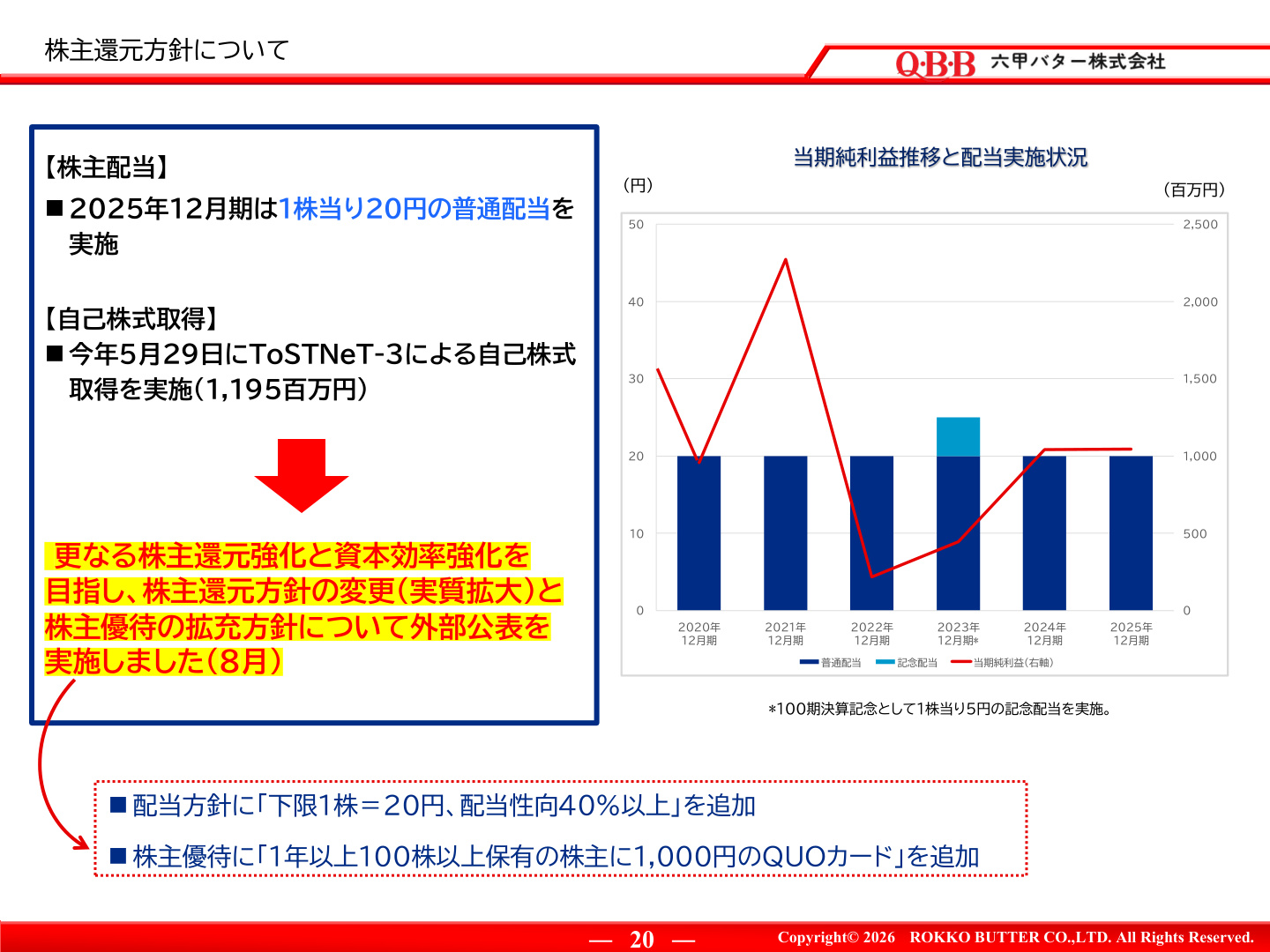Click the blue text 1株当り20円の普通配当
Image resolution: width=1270 pixels, height=952 pixels.
415,208
